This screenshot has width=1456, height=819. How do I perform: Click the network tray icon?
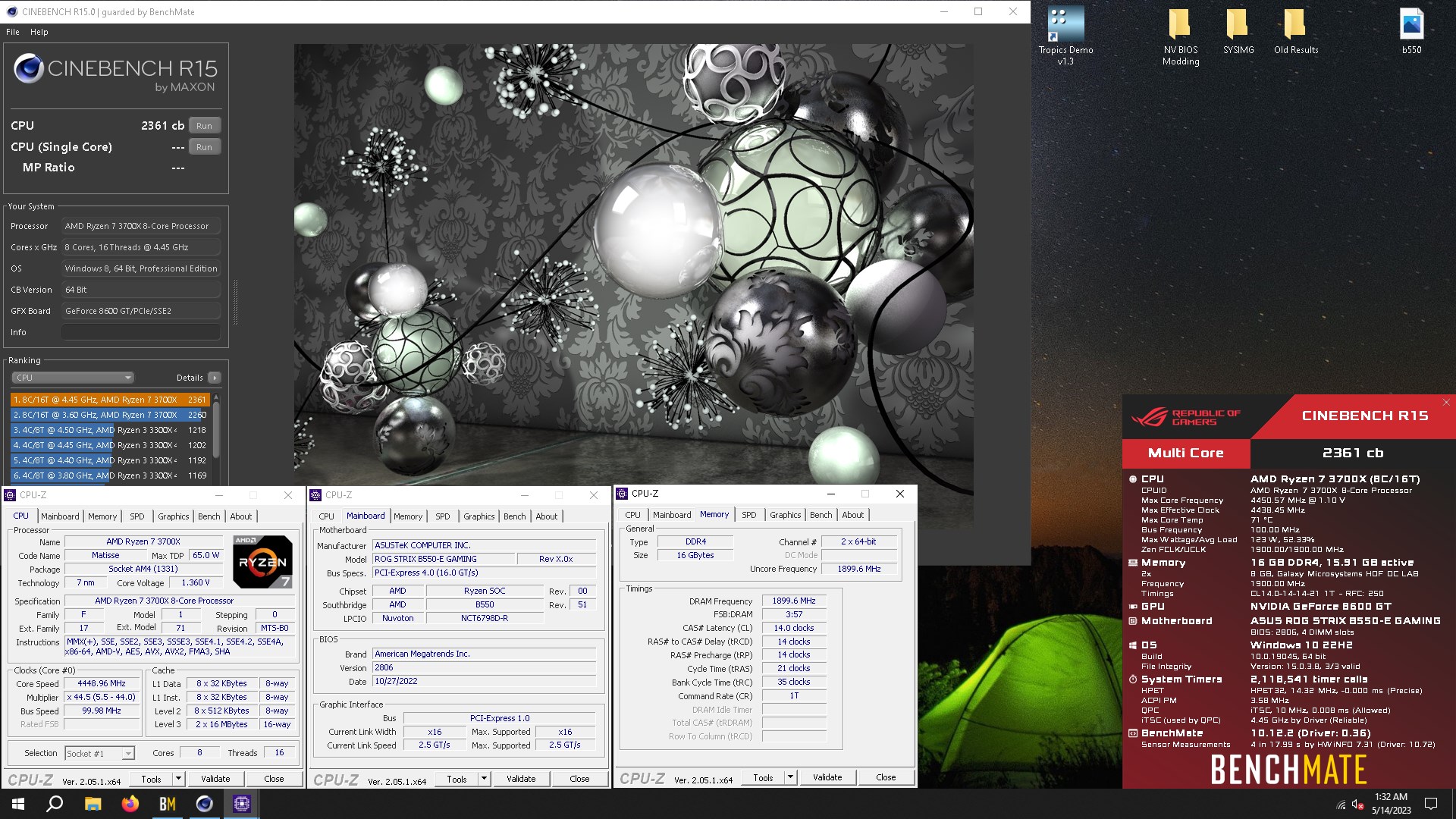1341,804
